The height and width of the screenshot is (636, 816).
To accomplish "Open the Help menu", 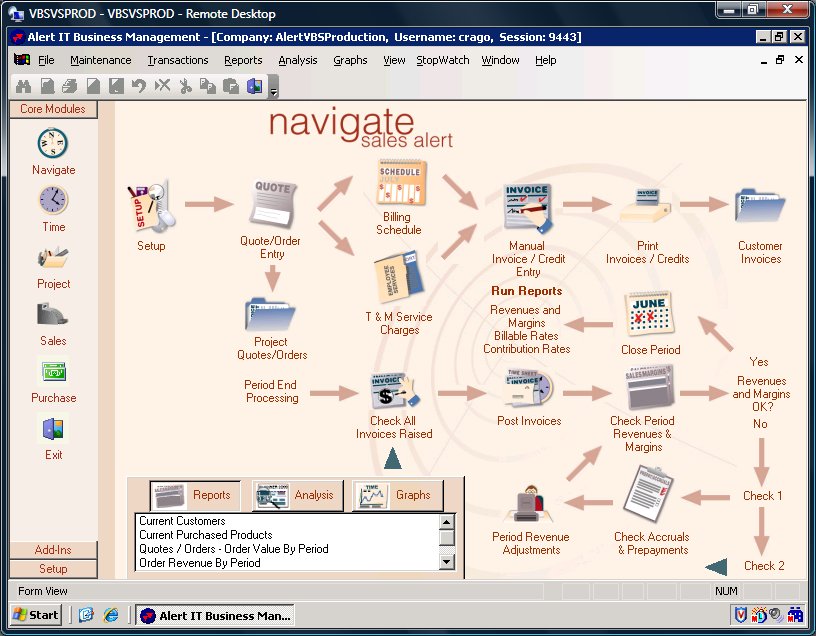I will pos(545,60).
